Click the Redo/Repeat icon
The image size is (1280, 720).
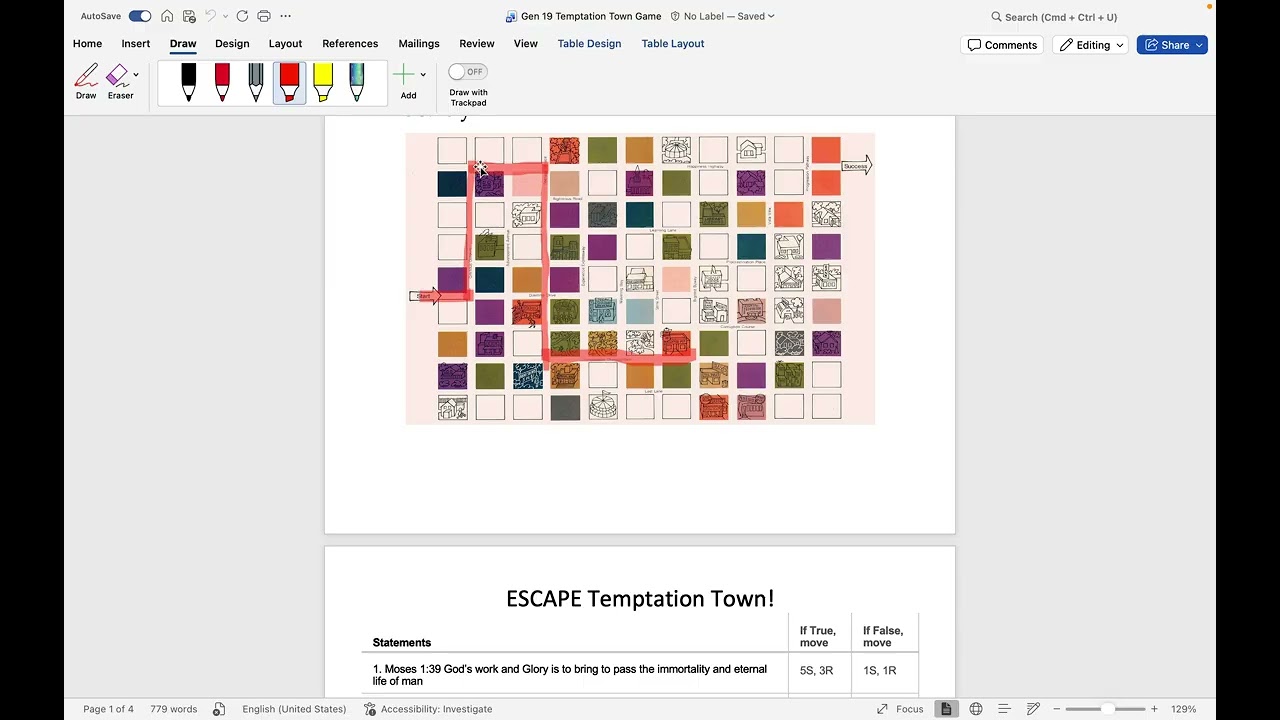(x=242, y=16)
